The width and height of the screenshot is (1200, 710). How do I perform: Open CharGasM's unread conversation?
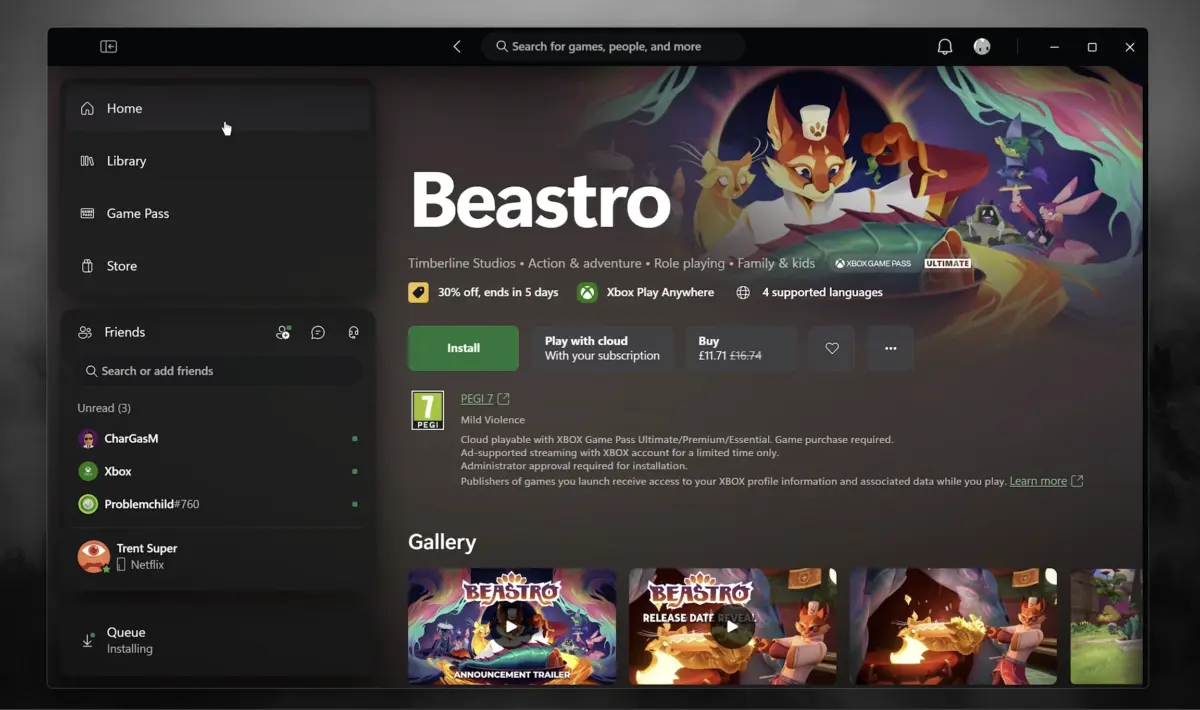pyautogui.click(x=218, y=439)
